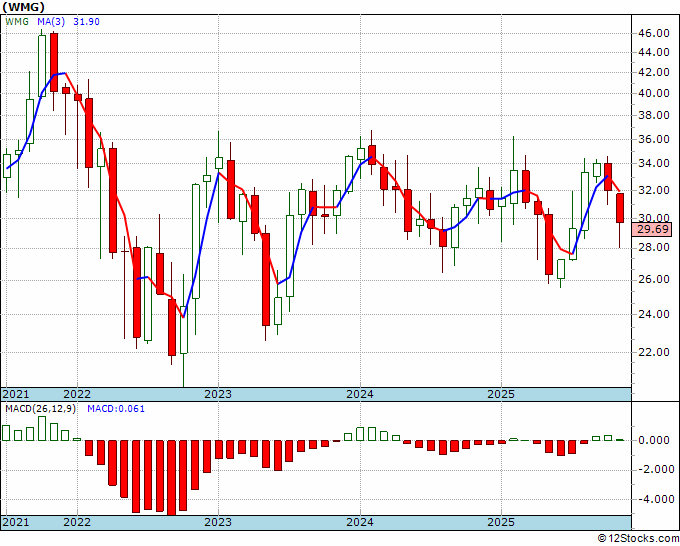Click the 2021 label on MACD timeline
This screenshot has height=546, width=680.
click(x=15, y=522)
